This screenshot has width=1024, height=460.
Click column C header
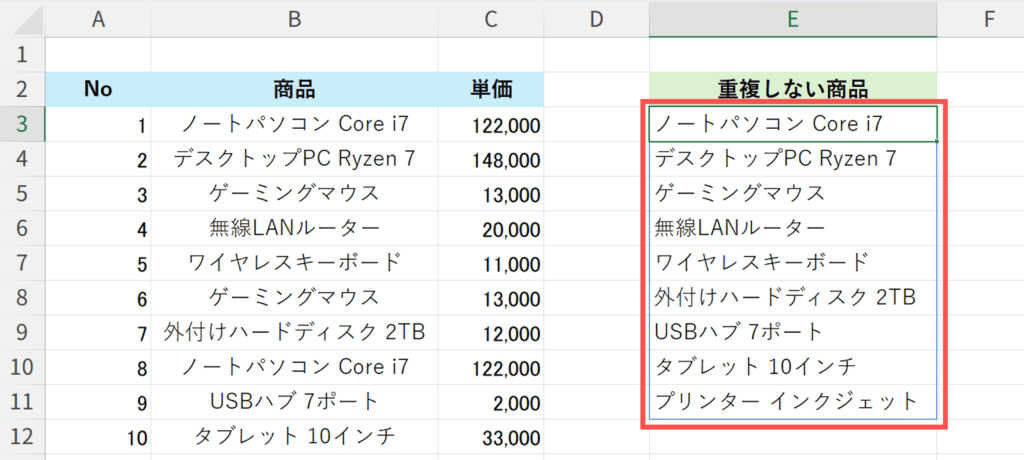click(x=491, y=18)
